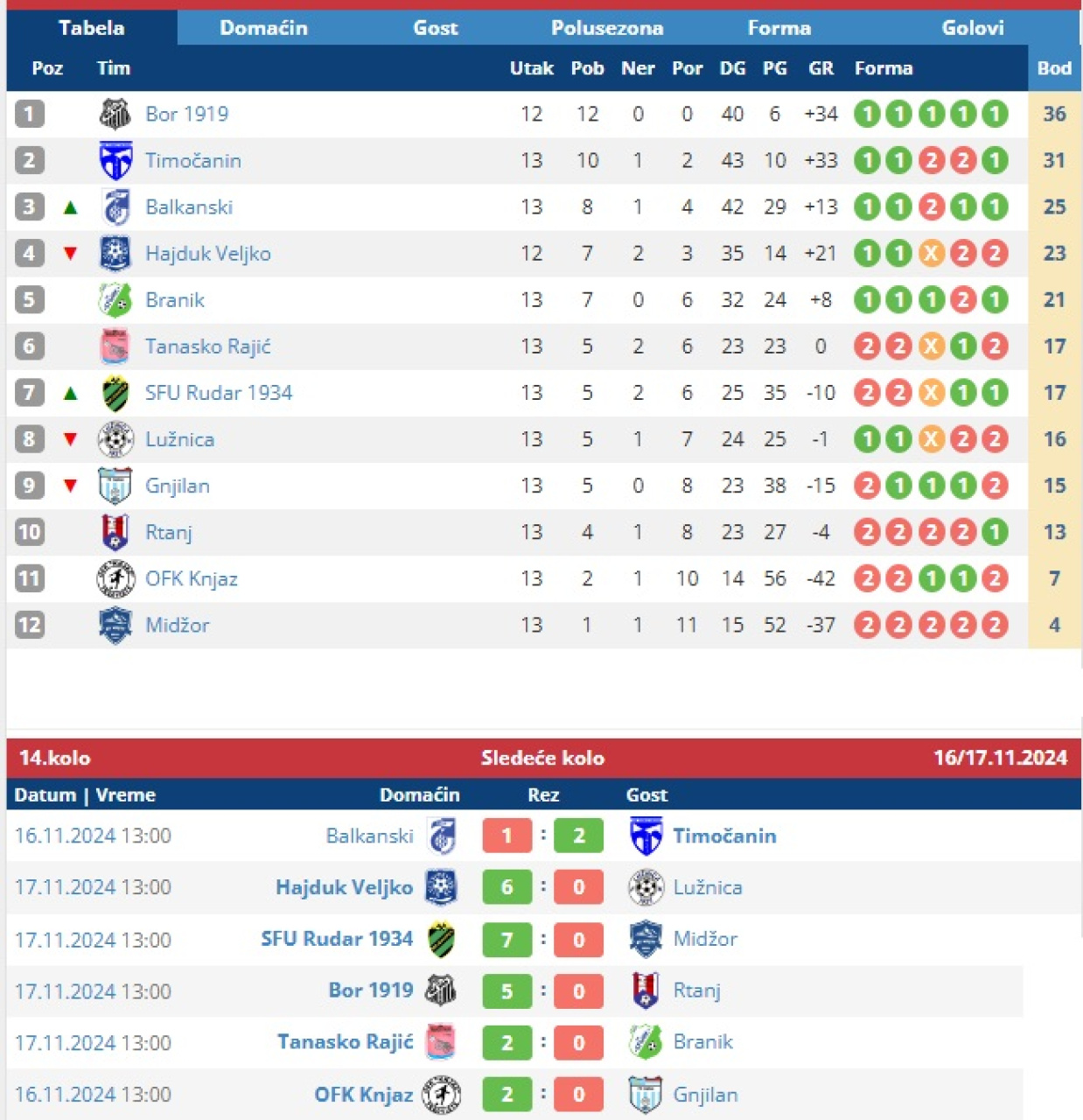The height and width of the screenshot is (1120, 1083).
Task: Click Bor 1919's most recent form circle
Action: coord(995,114)
